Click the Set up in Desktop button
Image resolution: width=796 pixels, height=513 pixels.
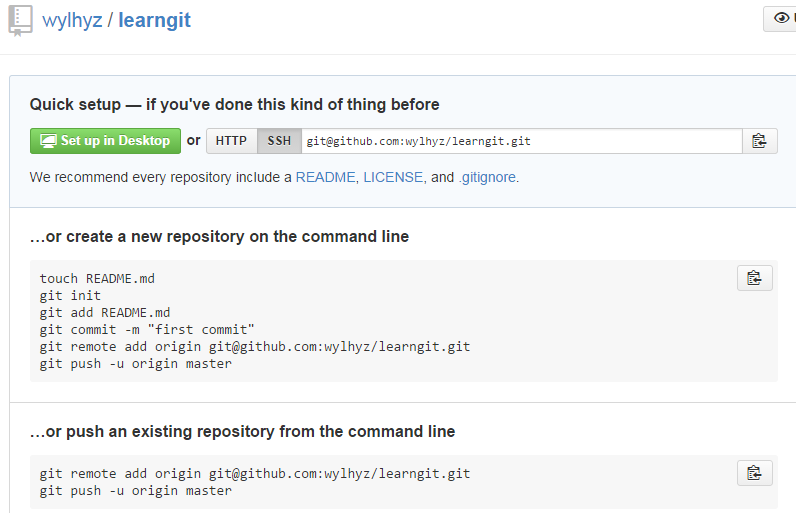pos(105,141)
